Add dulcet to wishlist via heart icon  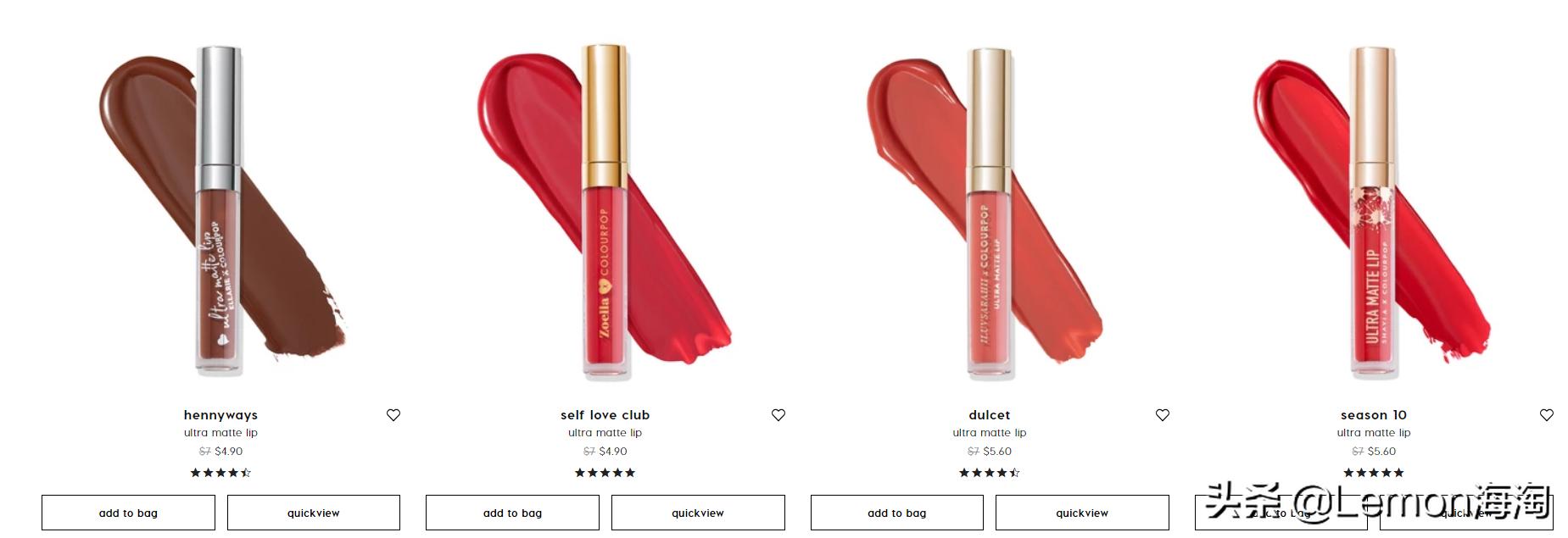point(1163,415)
